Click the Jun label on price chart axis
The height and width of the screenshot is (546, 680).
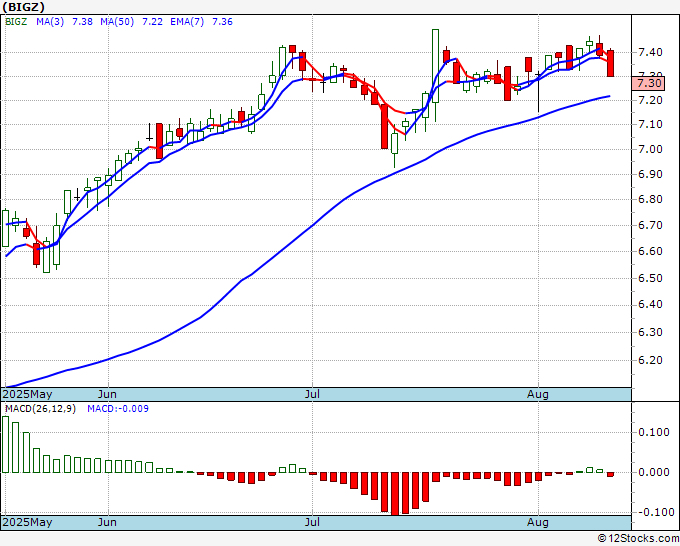(107, 394)
